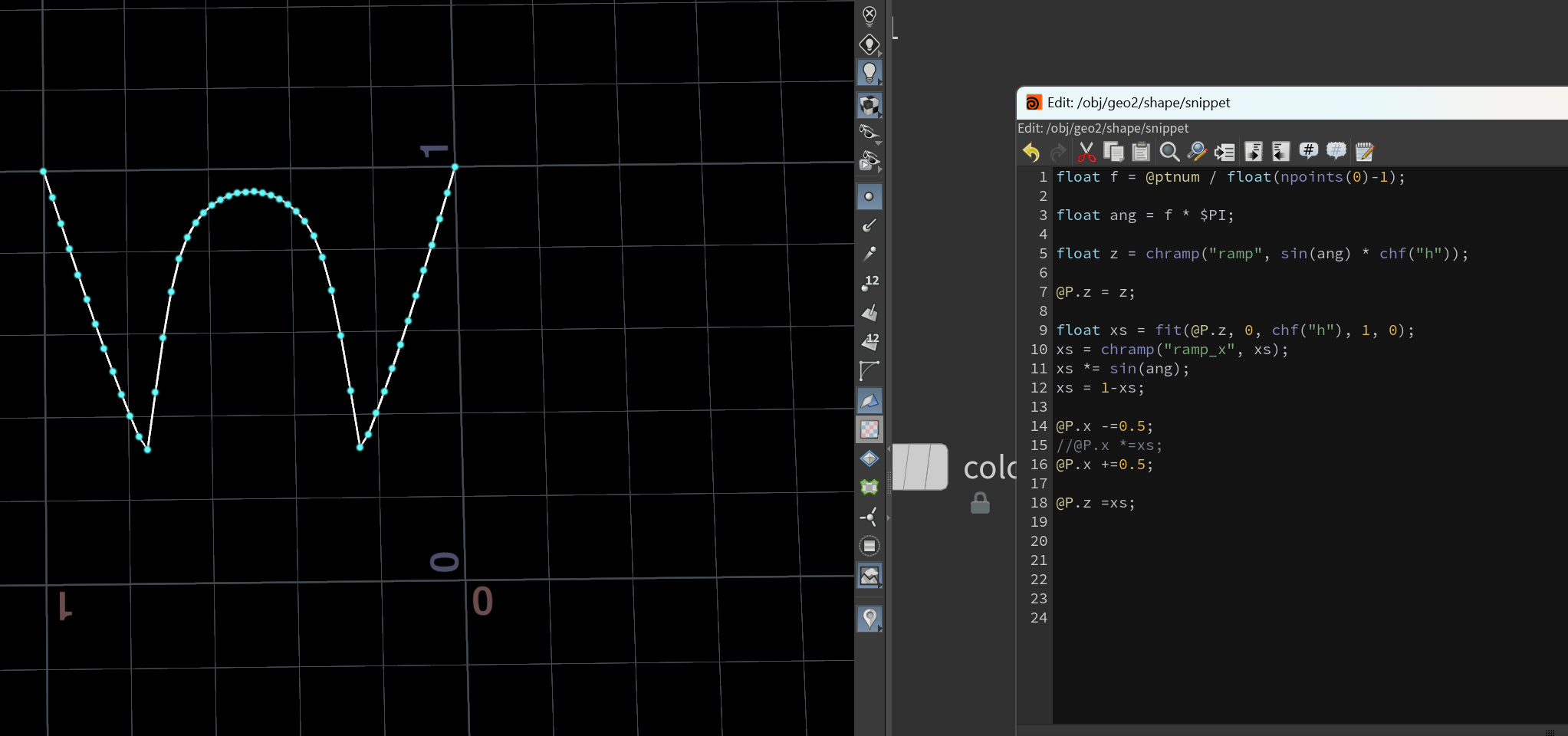Open Find with the magnifying glass icon
Viewport: 1568px width, 736px height.
pyautogui.click(x=1169, y=152)
